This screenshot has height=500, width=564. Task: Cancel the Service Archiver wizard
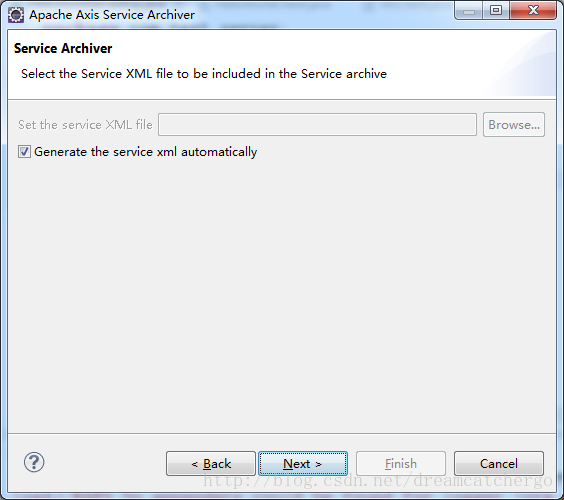499,464
